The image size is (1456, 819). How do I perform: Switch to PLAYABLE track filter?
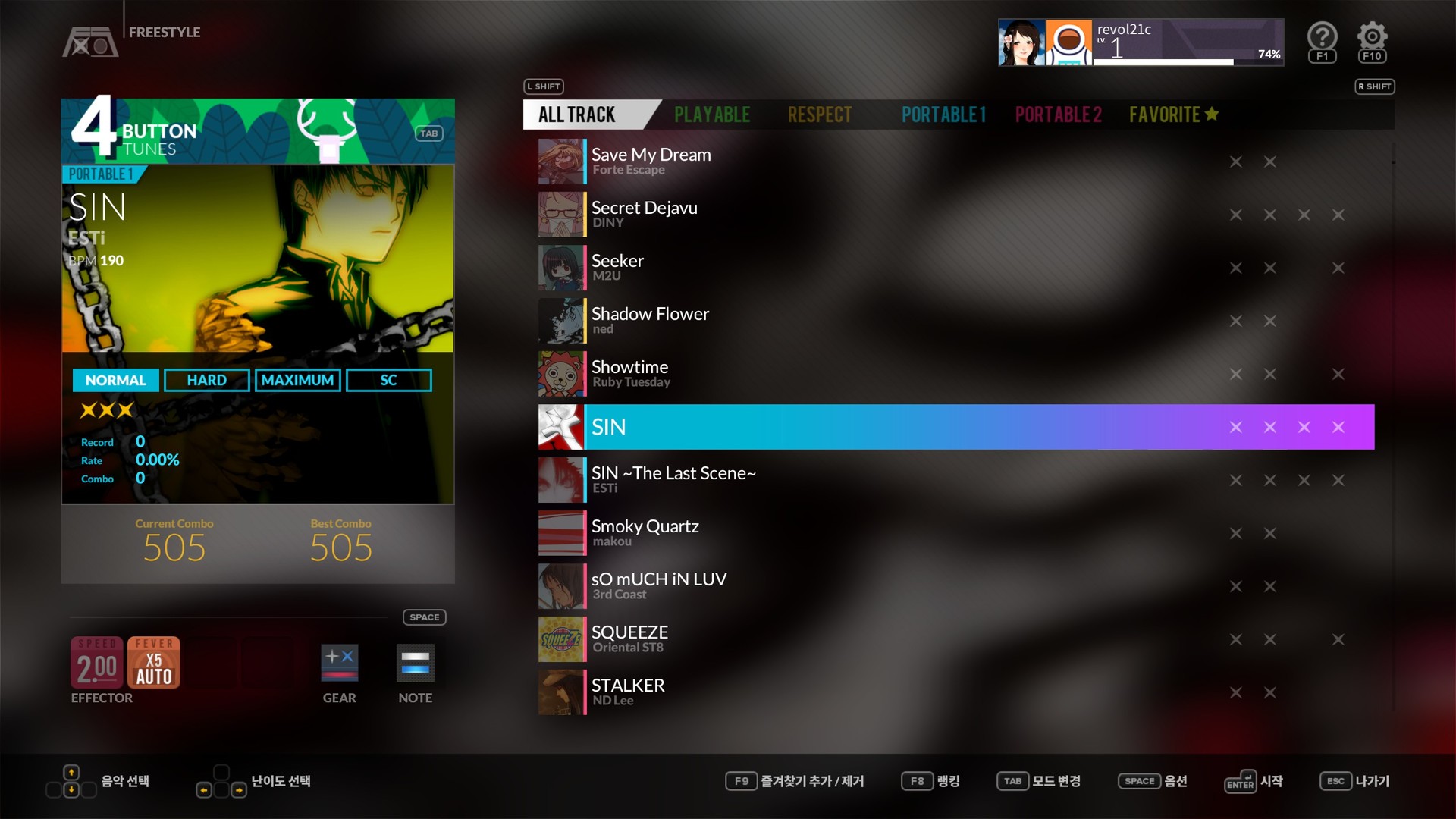tap(714, 114)
